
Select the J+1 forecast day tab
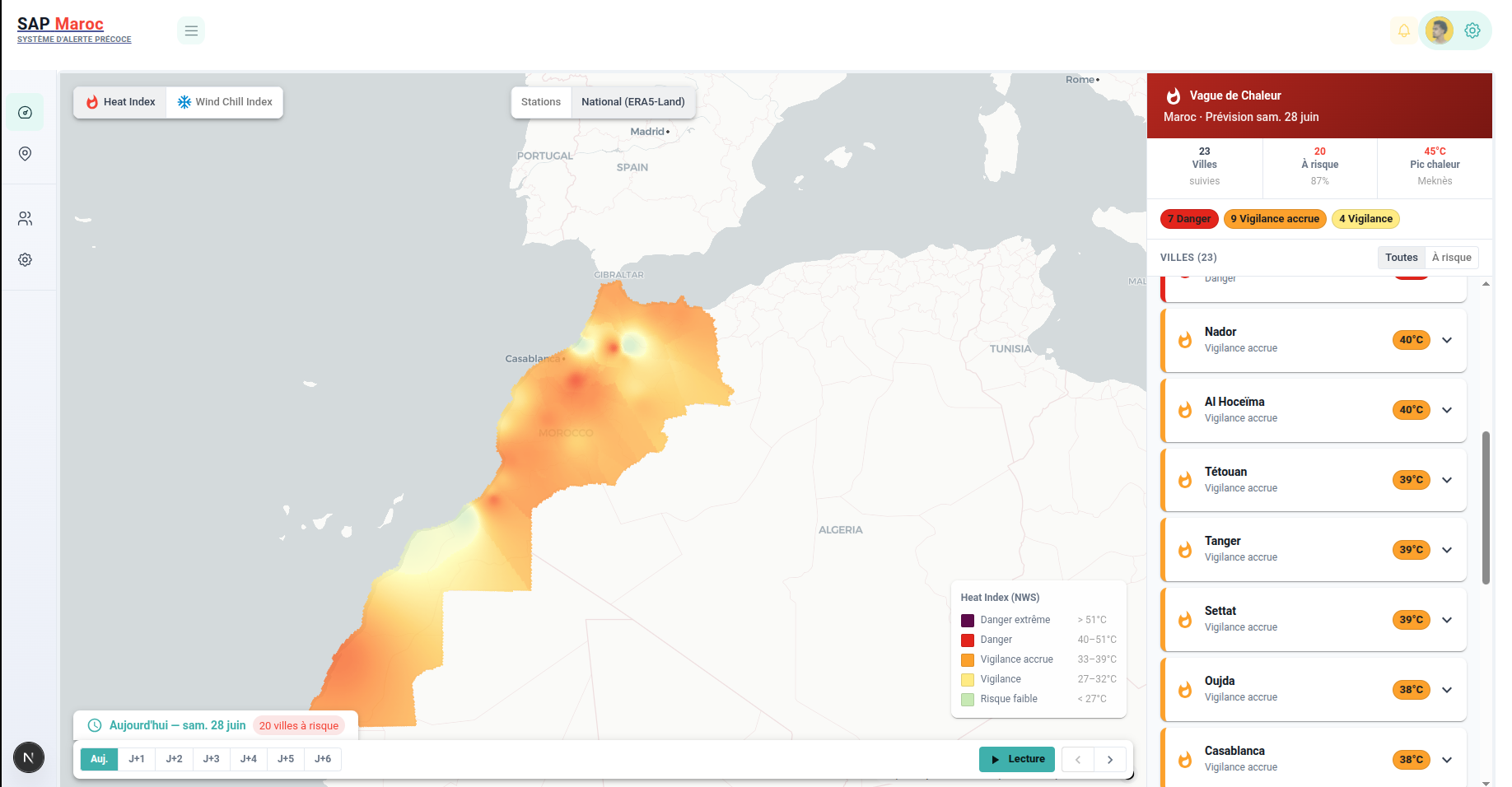coord(137,759)
